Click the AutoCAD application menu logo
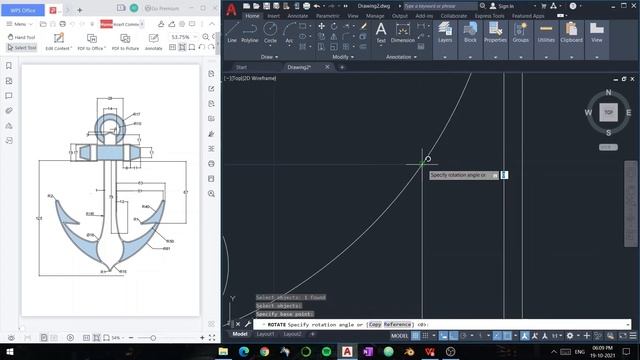This screenshot has height=360, width=640. click(x=231, y=9)
